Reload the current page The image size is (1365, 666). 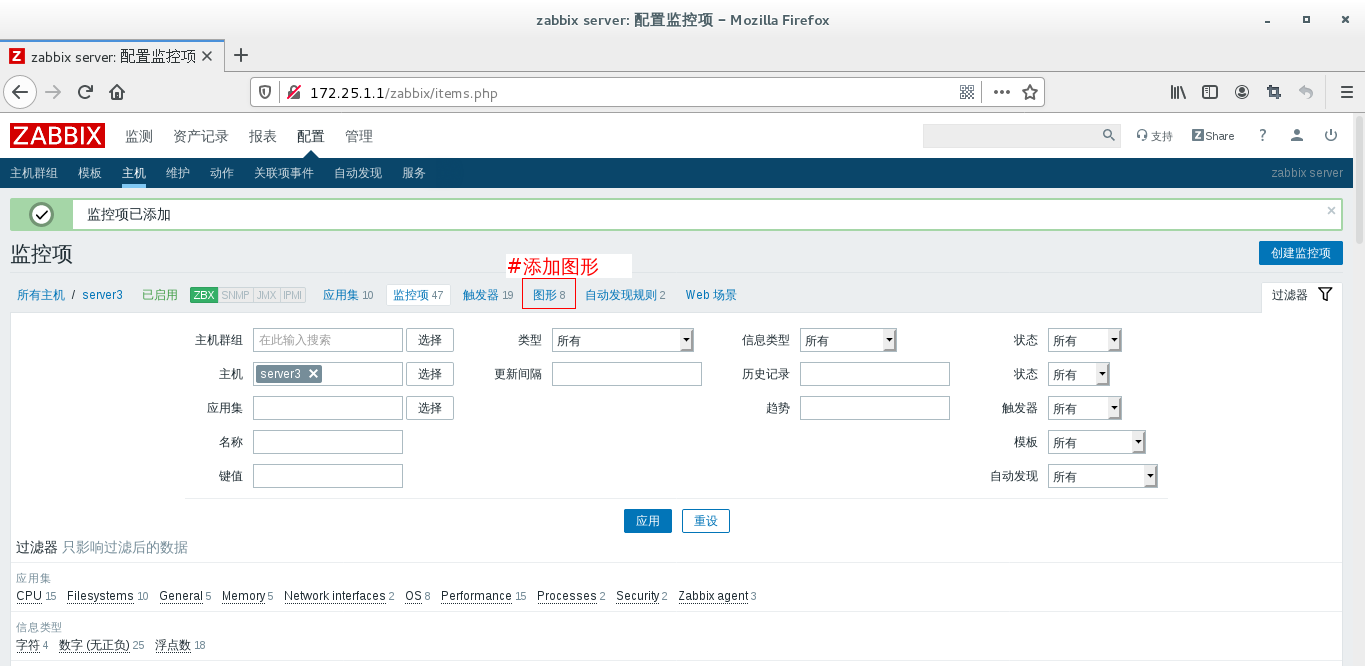pos(85,92)
